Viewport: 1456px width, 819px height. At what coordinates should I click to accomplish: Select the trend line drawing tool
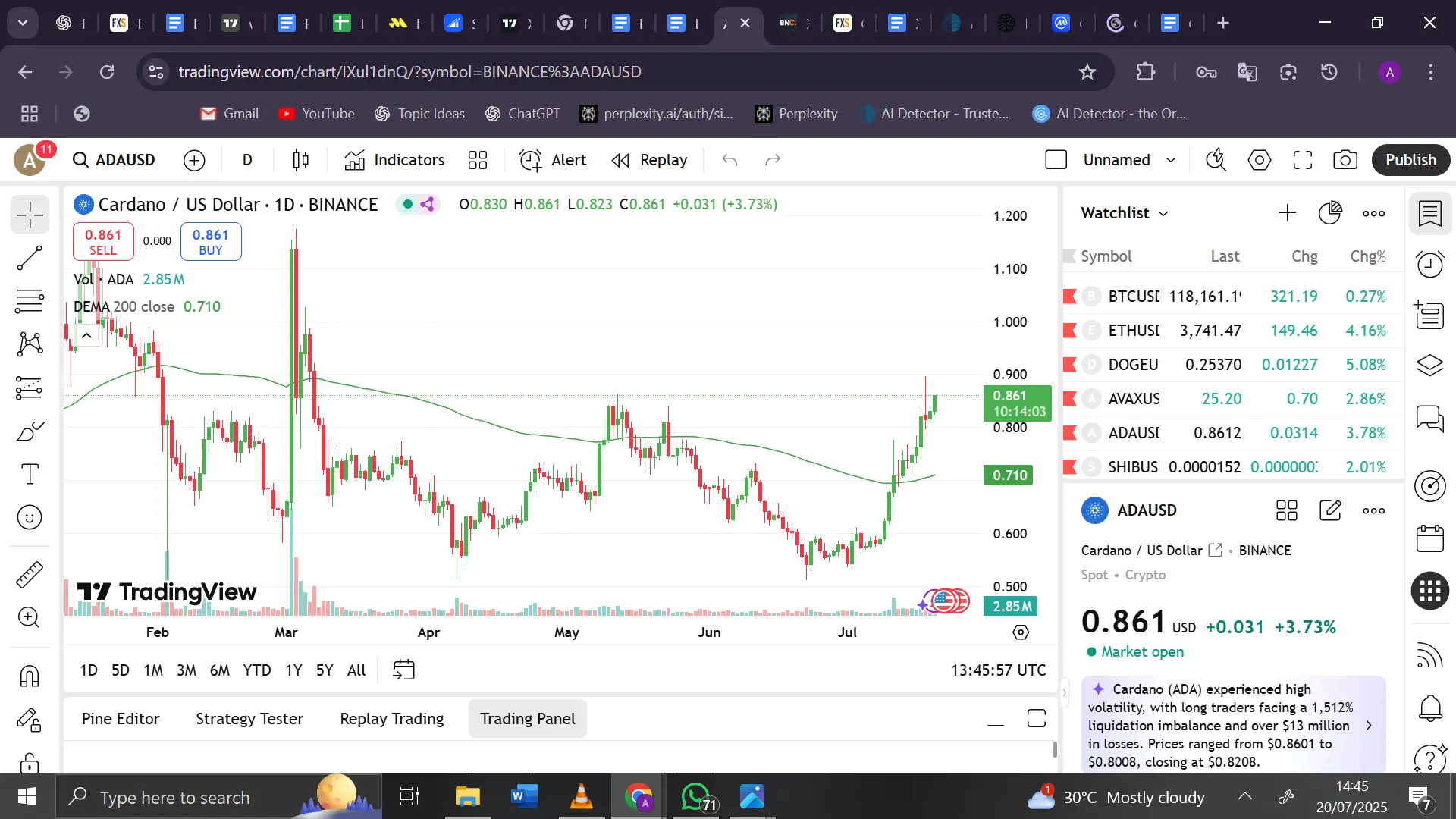(30, 259)
